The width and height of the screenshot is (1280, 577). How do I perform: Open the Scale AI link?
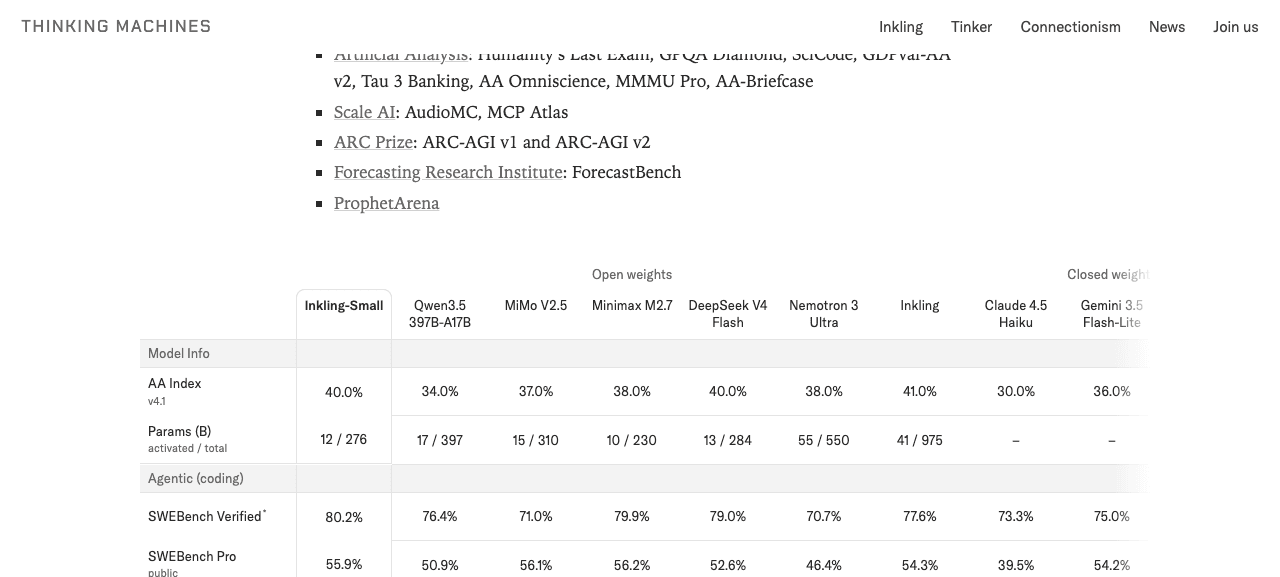coord(365,112)
